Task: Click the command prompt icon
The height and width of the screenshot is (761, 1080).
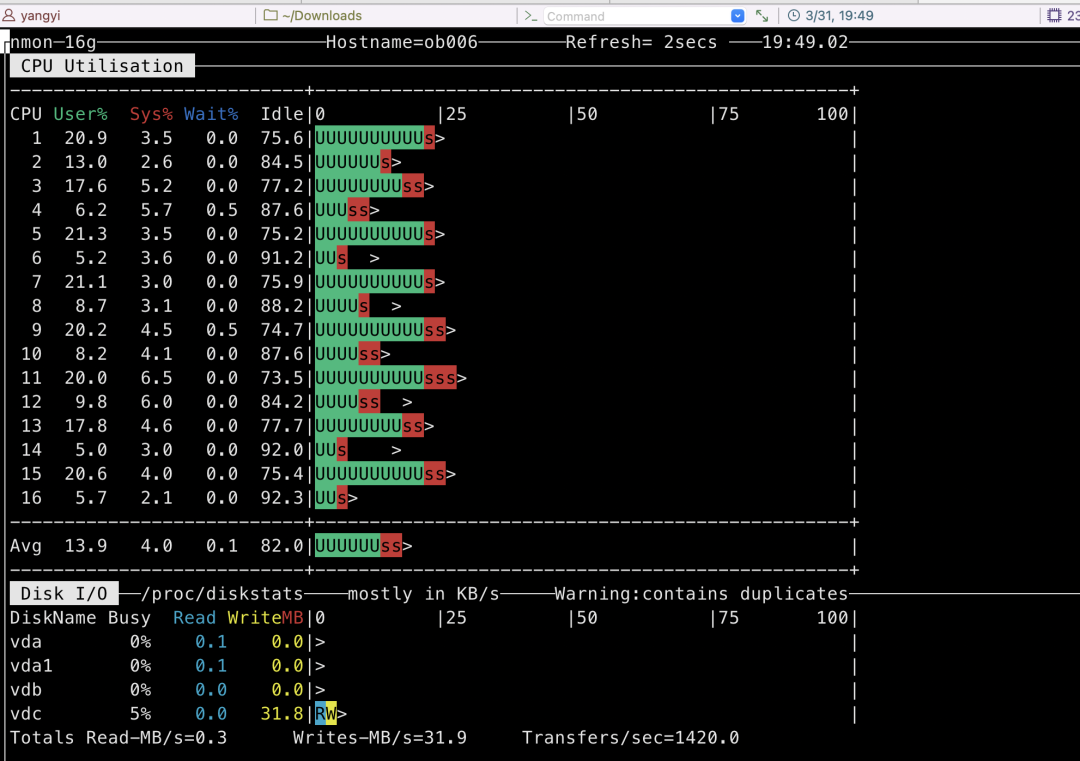Action: [530, 16]
